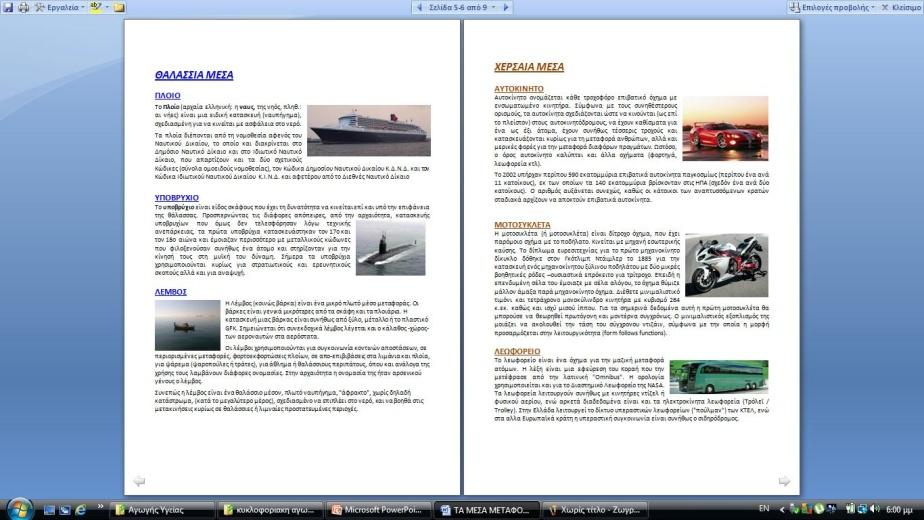Click the ΛΕΩΦΟΡΕΙΟ subheading
This screenshot has height=520, width=924.
517,351
